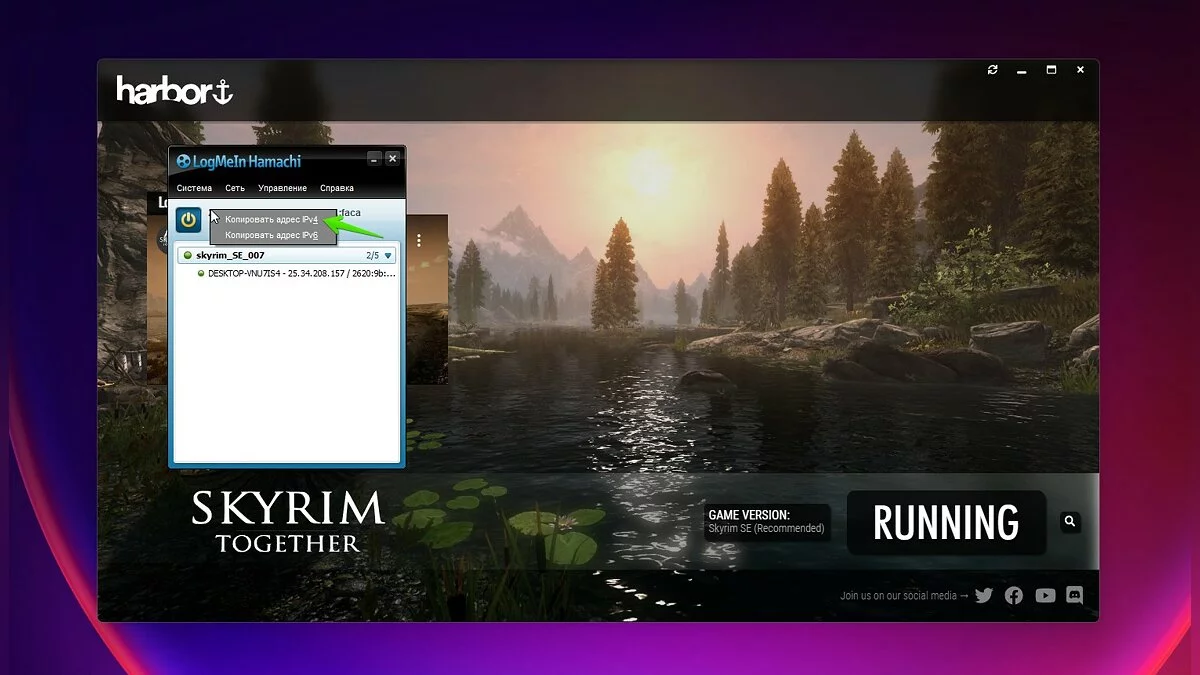
Task: Click the Harbor anchor logo
Action: point(174,91)
